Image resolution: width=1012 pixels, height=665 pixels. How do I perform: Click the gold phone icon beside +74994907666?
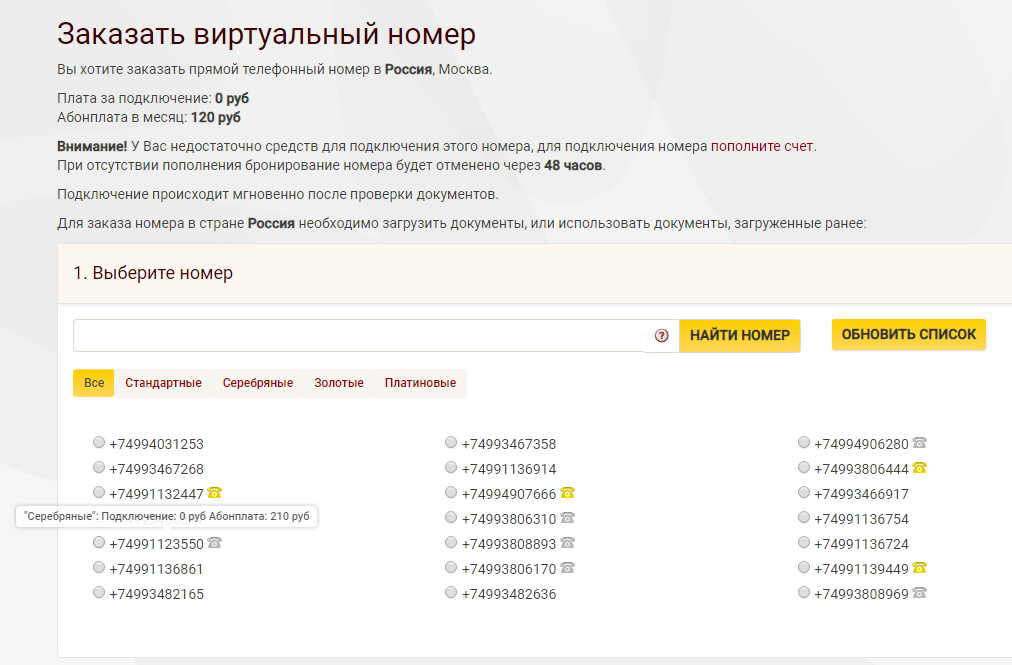[x=567, y=493]
